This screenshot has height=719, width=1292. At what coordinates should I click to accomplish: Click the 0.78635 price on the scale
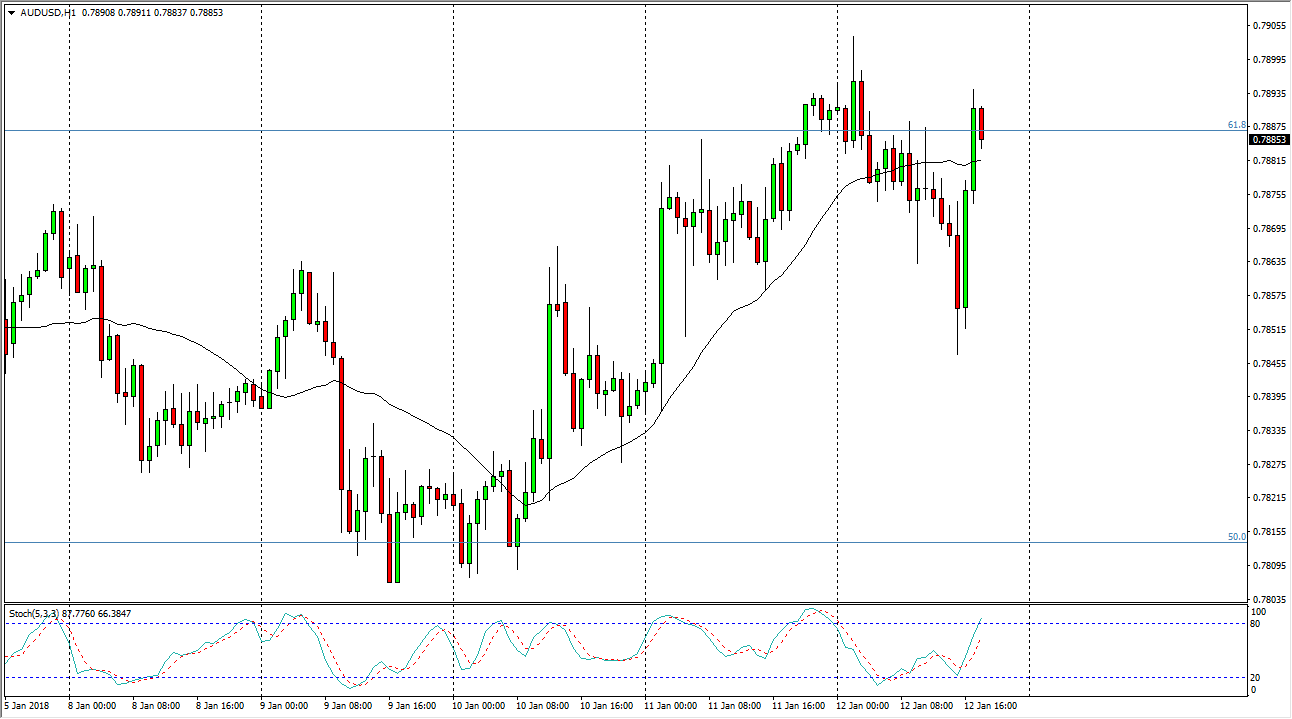[x=1267, y=262]
